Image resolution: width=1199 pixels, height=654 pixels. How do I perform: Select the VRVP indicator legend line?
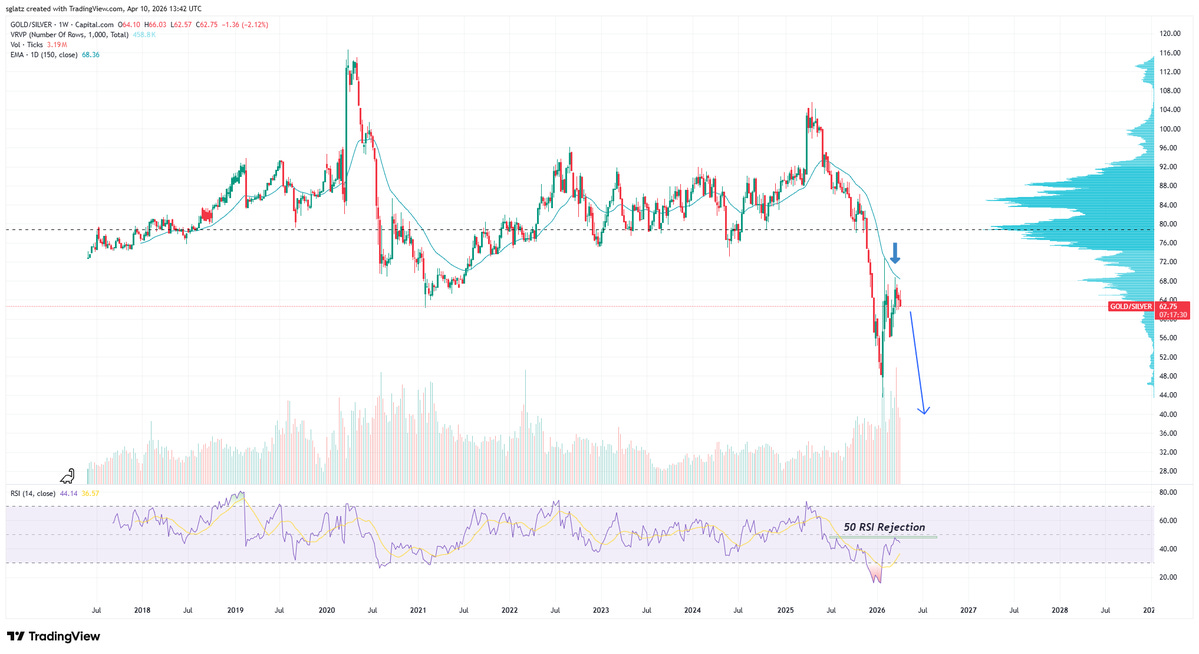(x=70, y=34)
